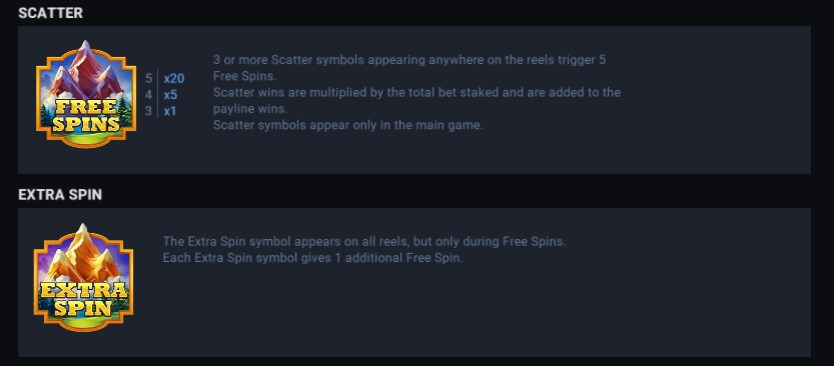Screen dimensions: 834x366
Task: Click the 'payline wins.' text line
Action: coord(250,109)
